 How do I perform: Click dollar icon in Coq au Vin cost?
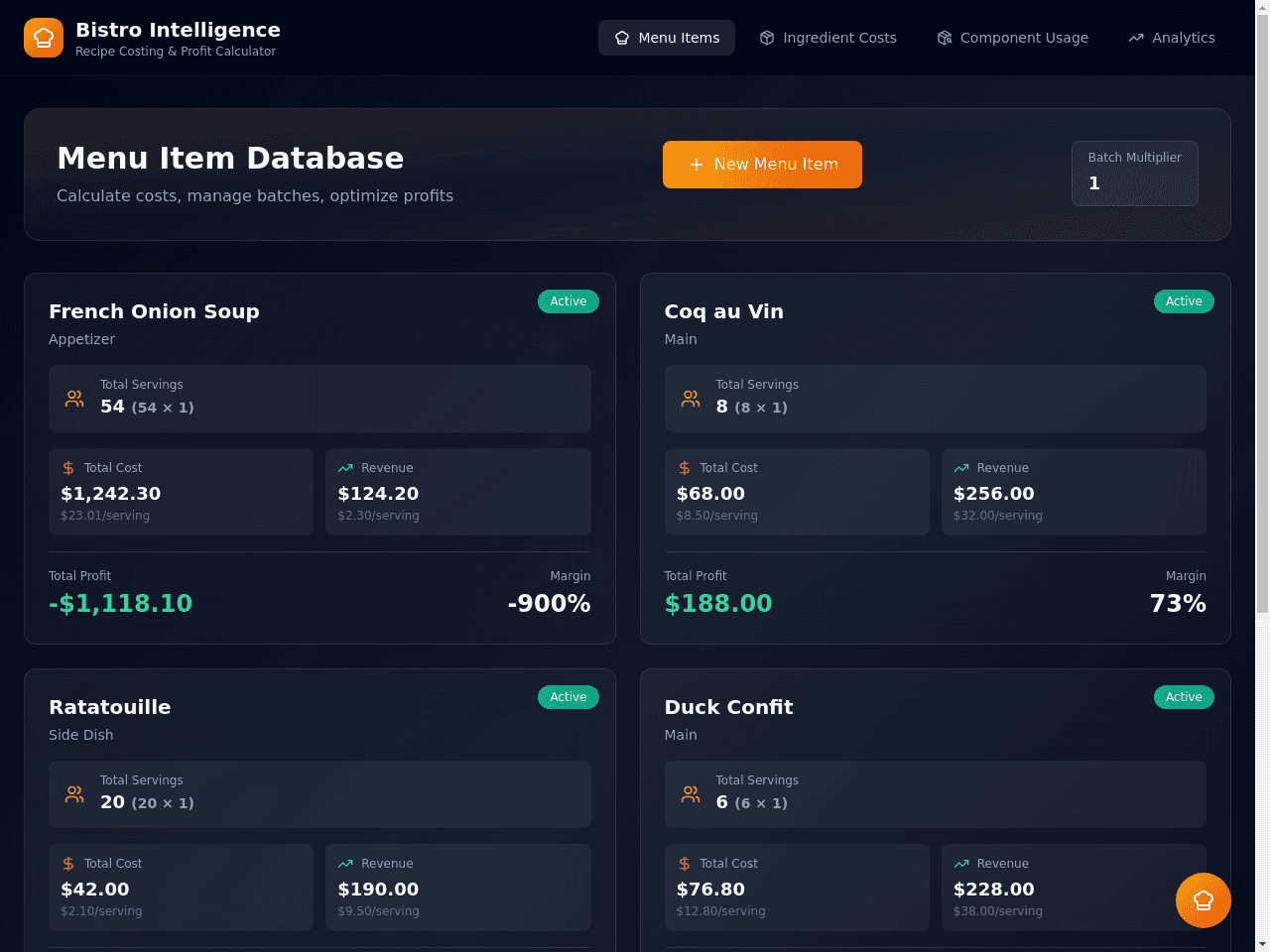click(x=685, y=468)
